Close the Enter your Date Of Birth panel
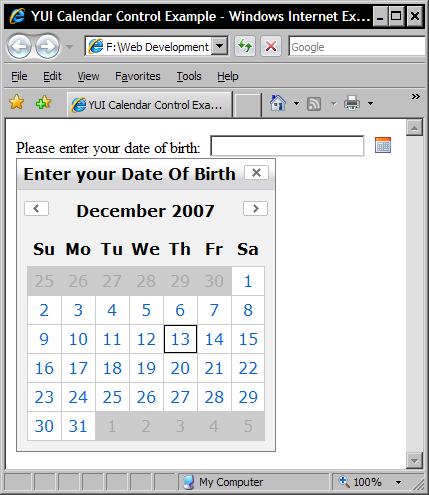 tap(256, 173)
